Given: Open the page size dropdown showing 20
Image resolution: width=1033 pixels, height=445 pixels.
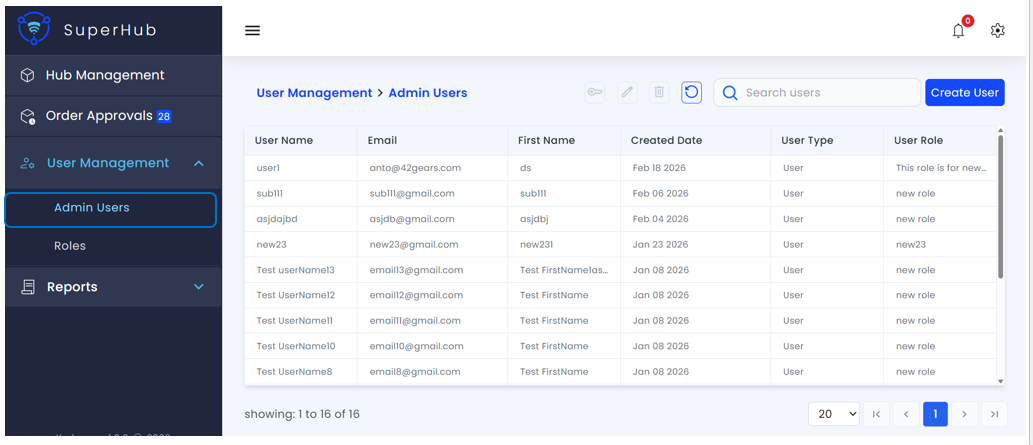Looking at the screenshot, I should coord(833,414).
